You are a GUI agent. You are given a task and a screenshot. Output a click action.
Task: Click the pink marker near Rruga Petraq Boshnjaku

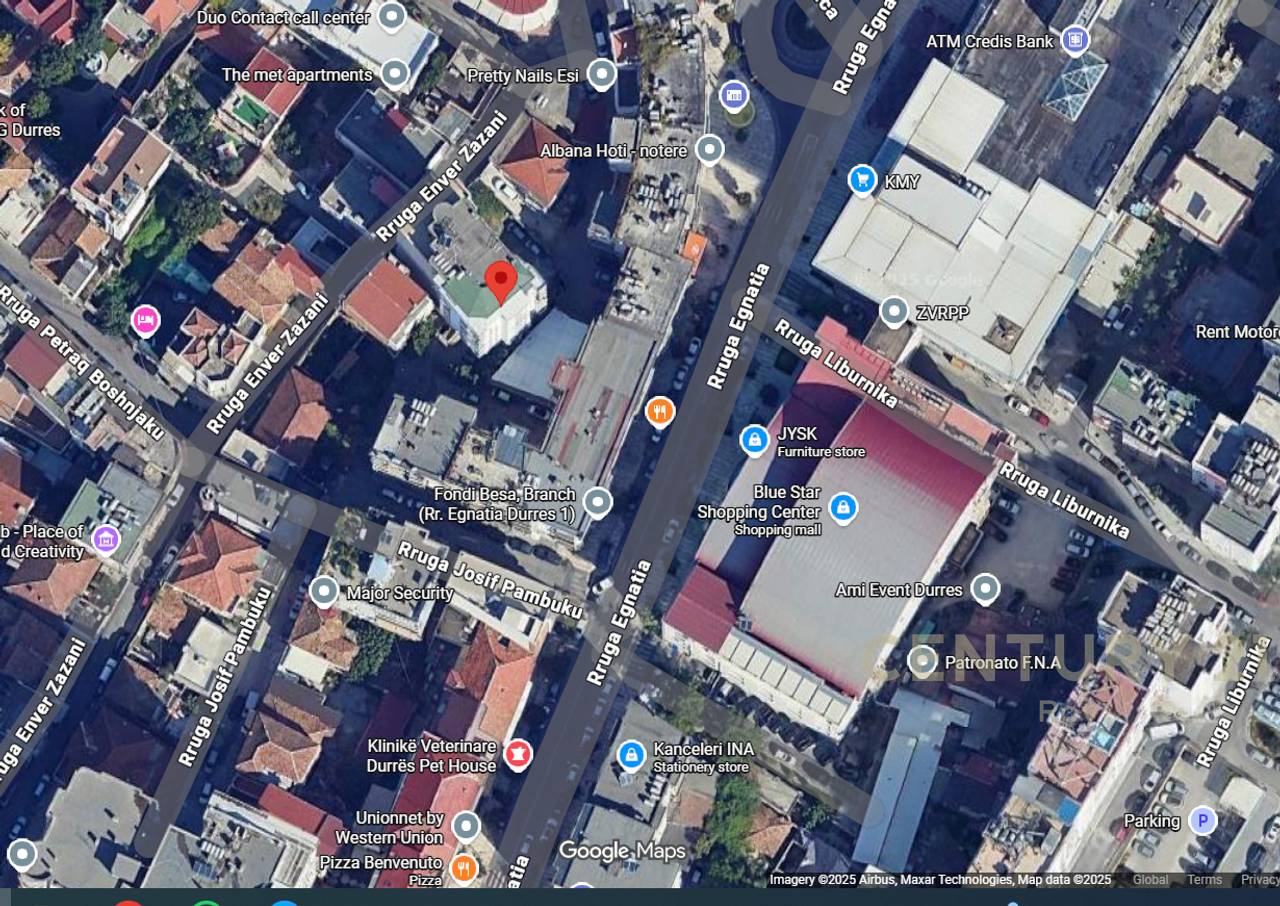(x=147, y=319)
